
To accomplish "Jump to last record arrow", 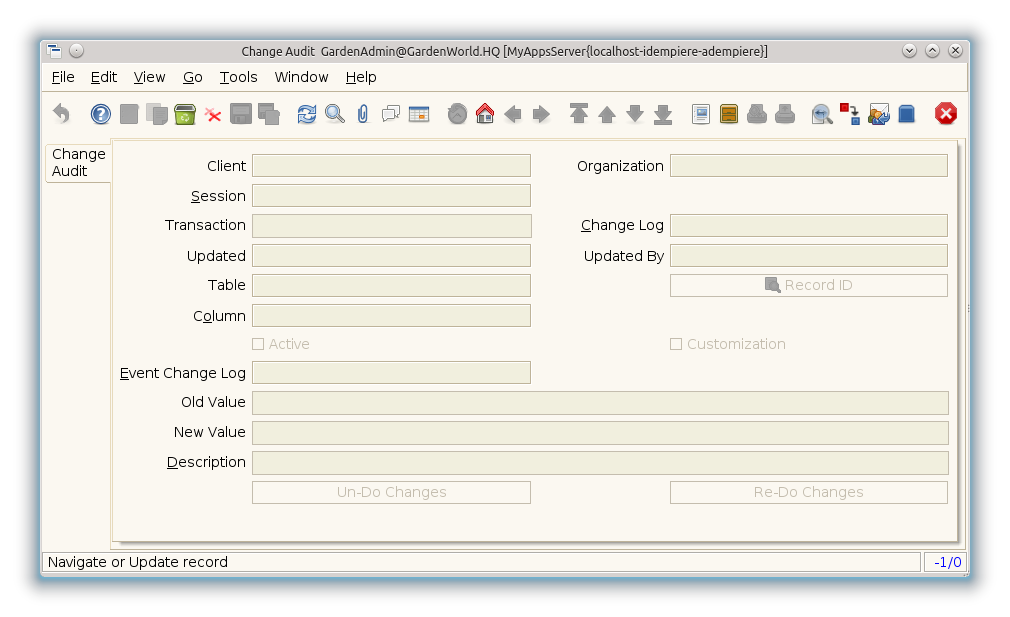I will tap(663, 114).
